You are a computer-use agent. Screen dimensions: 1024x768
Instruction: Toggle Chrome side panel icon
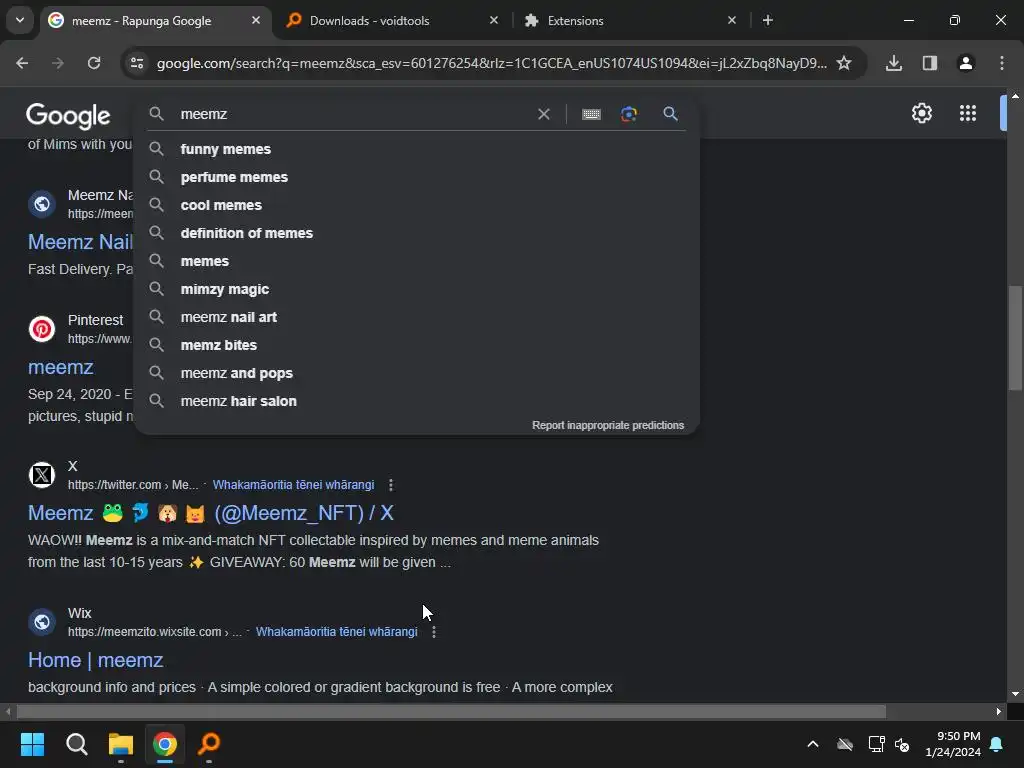[x=930, y=63]
